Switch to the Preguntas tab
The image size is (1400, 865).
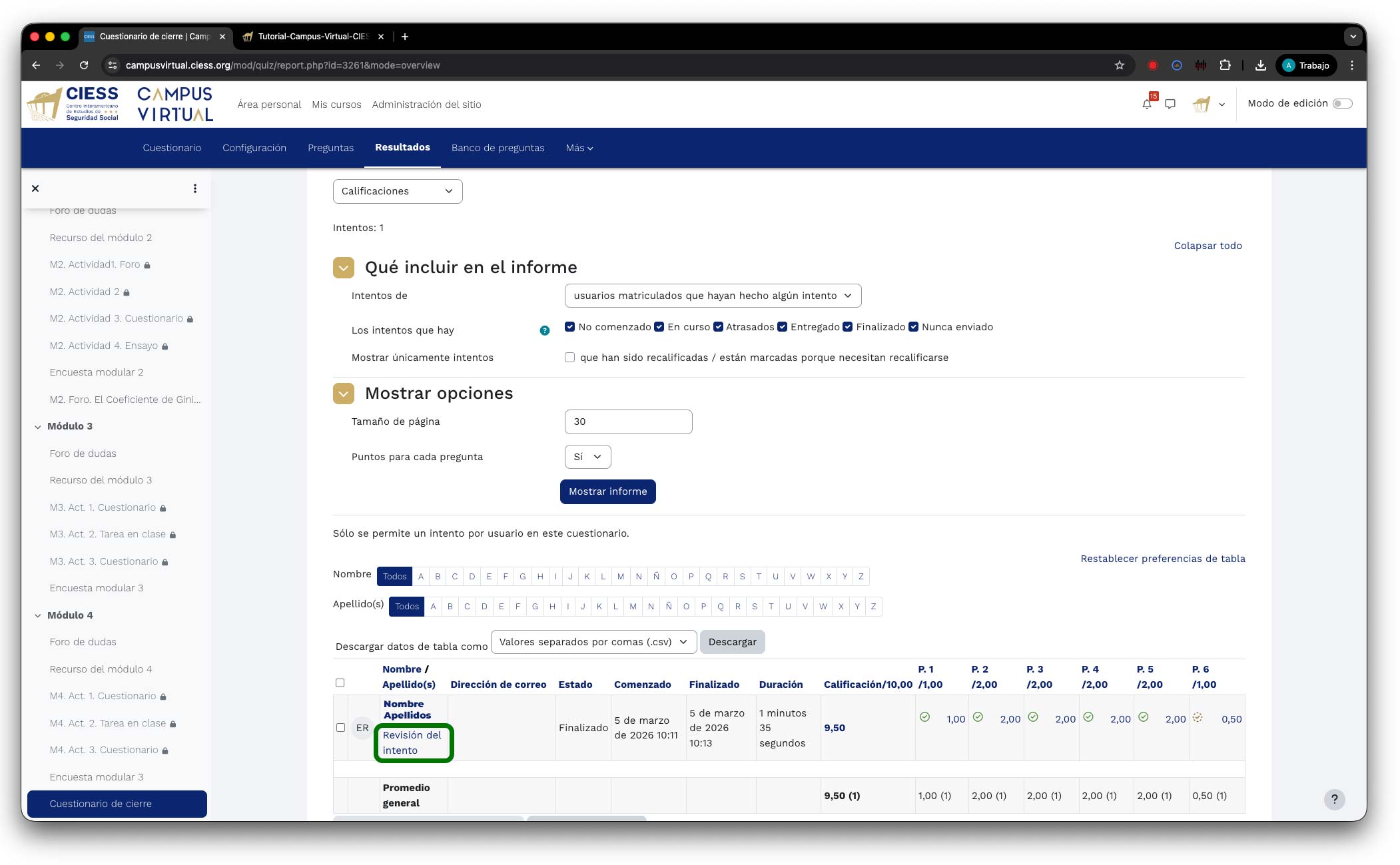pyautogui.click(x=330, y=148)
